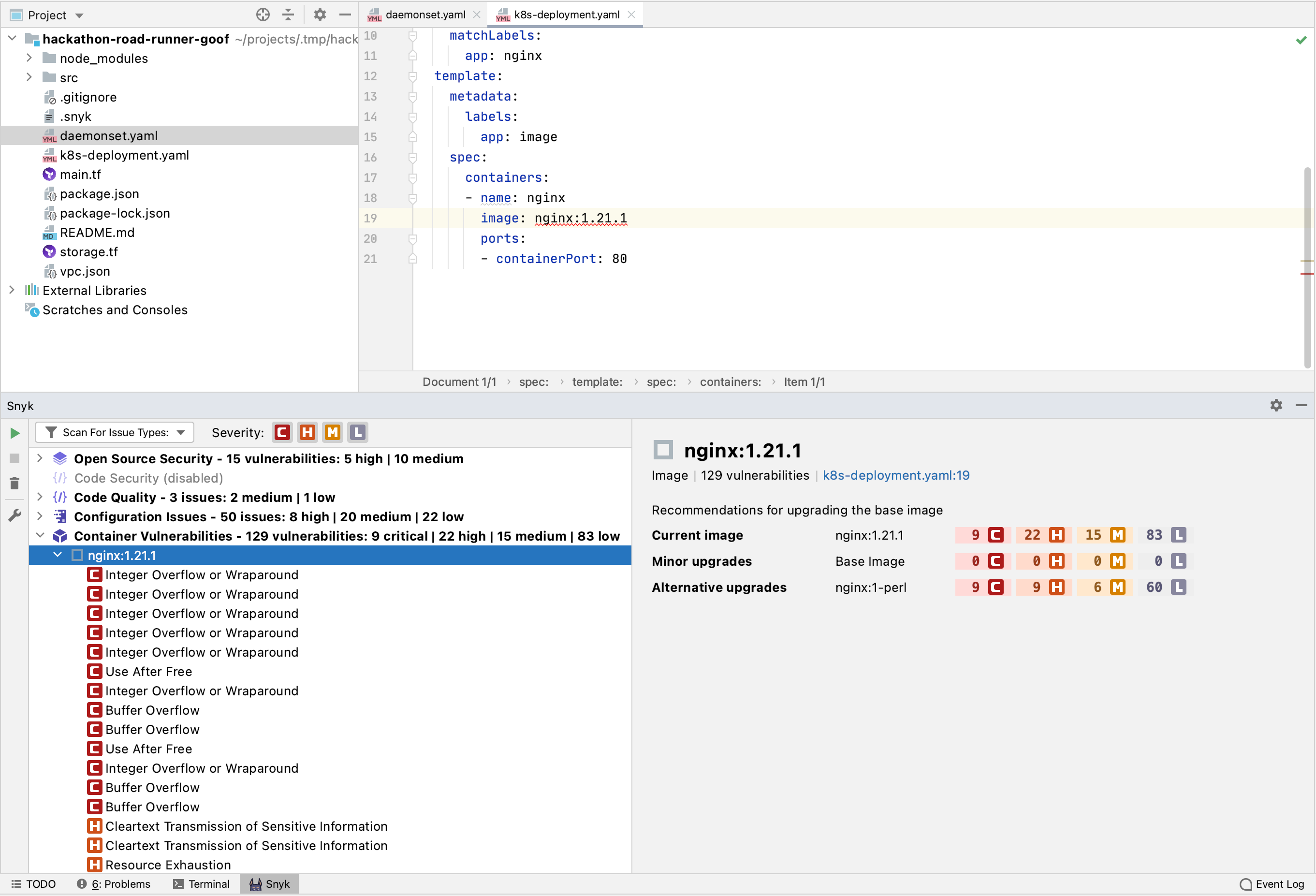Select .gitignore file

click(x=88, y=97)
